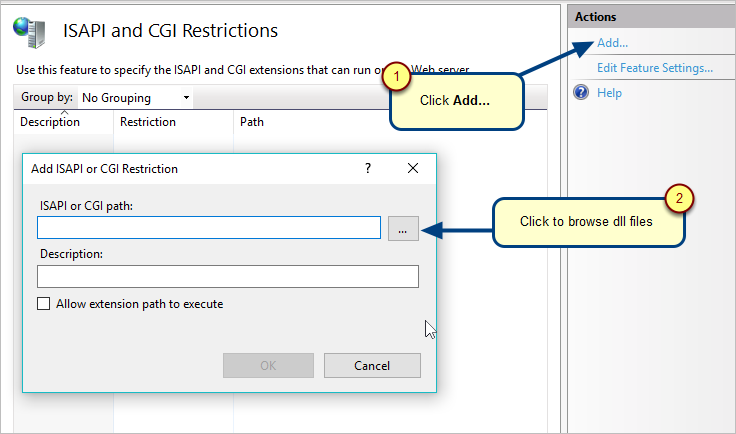Click the Description text field in dialog
This screenshot has width=736, height=434.
228,276
